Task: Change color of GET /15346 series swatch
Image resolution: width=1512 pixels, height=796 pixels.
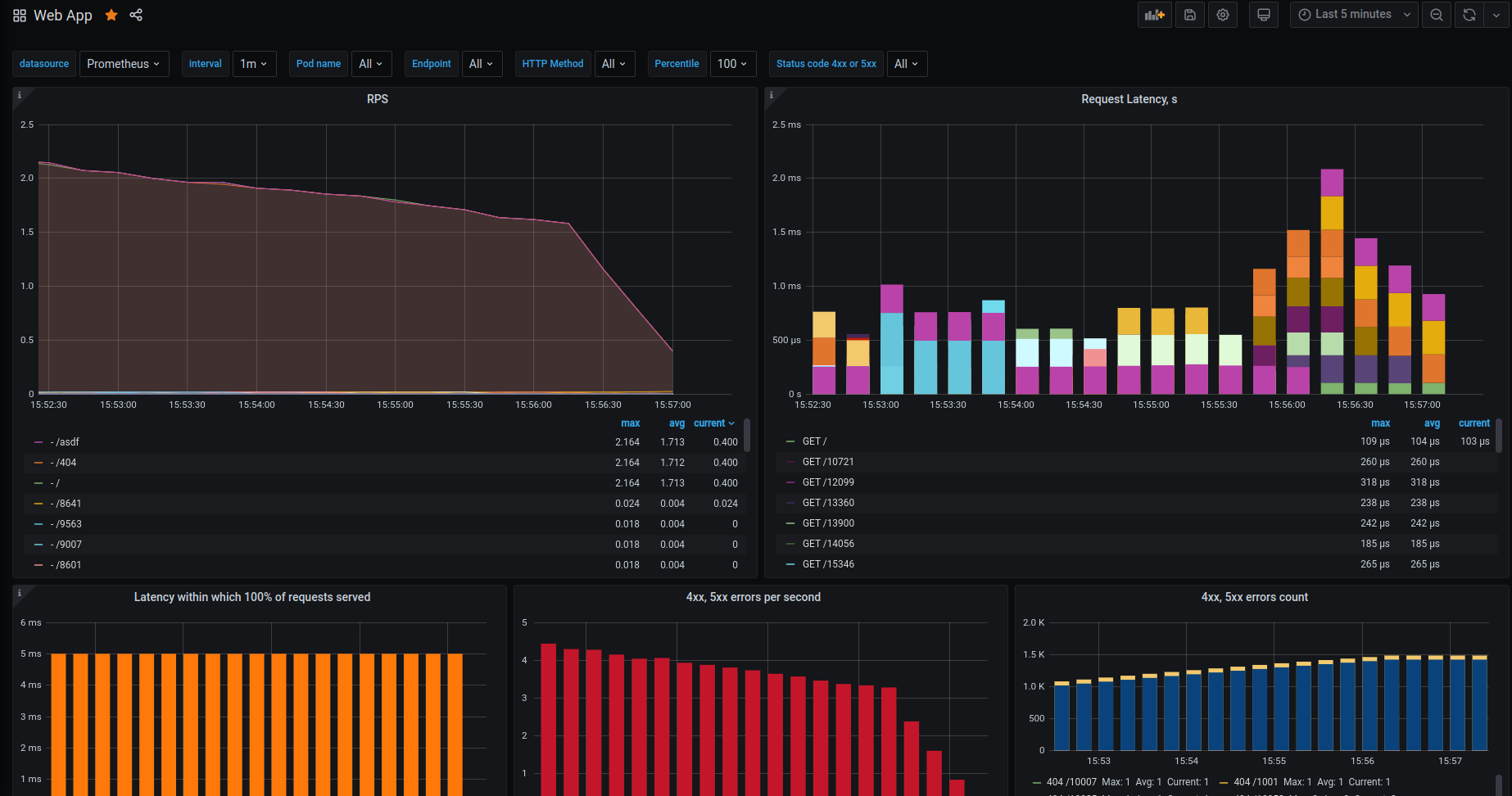Action: 790,564
